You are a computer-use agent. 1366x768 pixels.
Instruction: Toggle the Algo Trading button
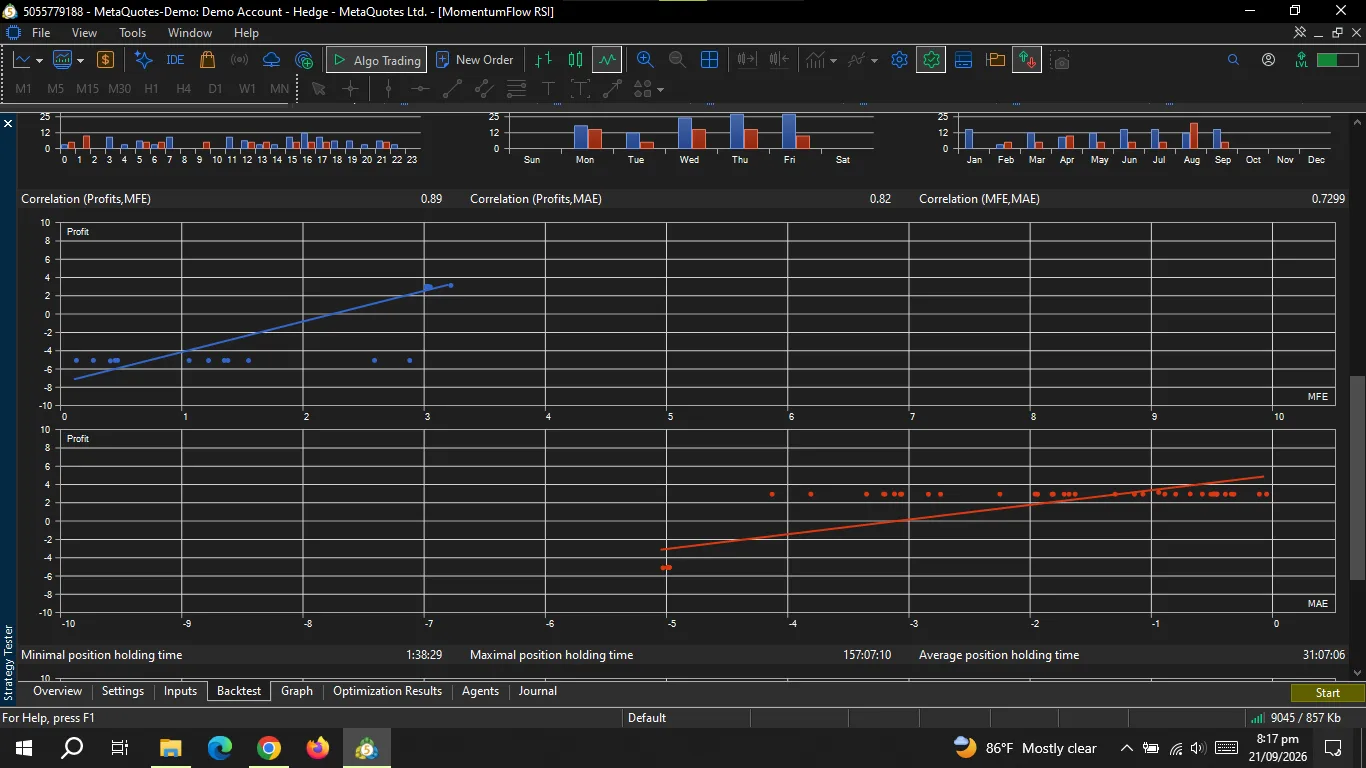point(376,60)
